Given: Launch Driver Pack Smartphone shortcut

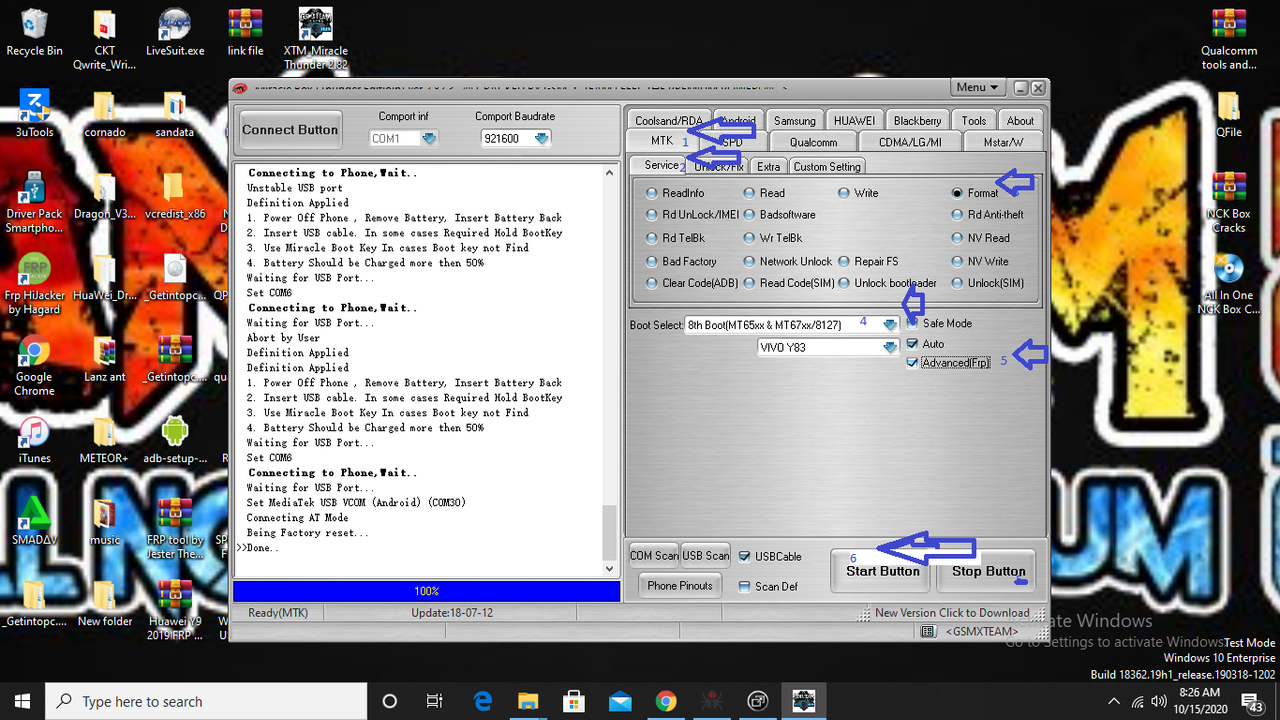Looking at the screenshot, I should pos(34,202).
